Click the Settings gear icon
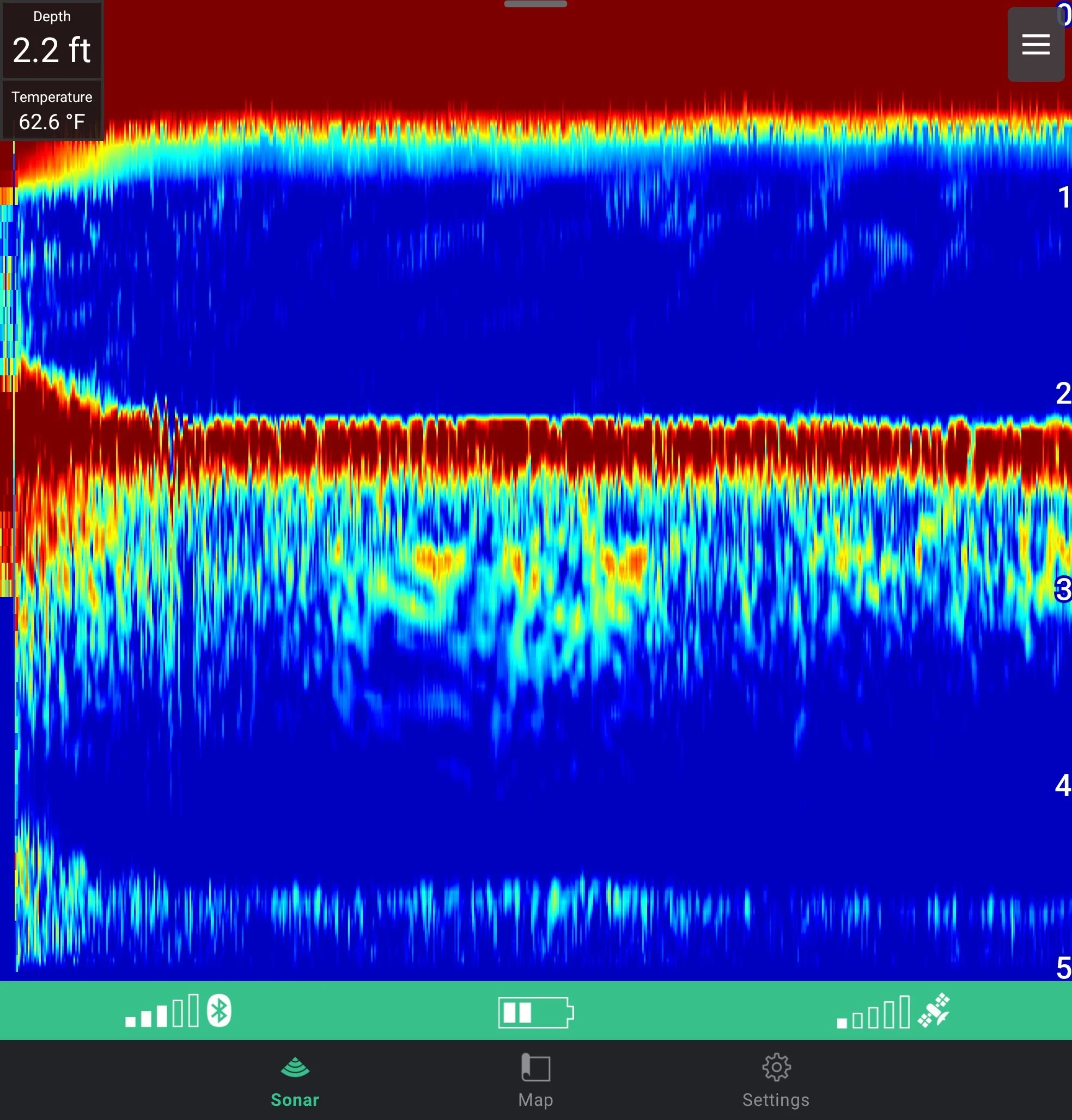 [776, 1067]
